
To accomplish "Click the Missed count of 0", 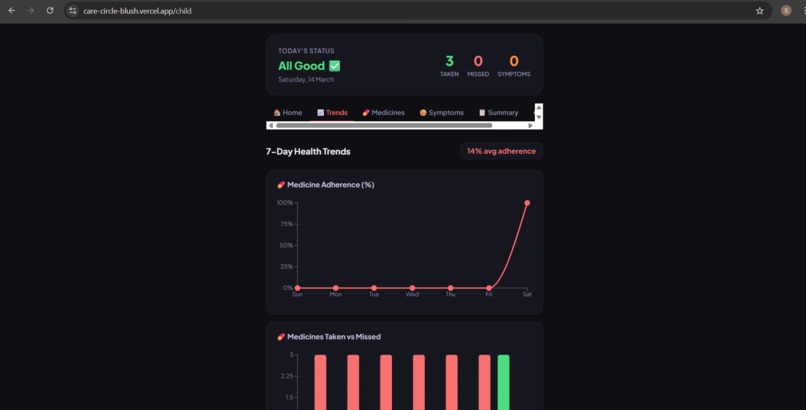I will tap(478, 61).
